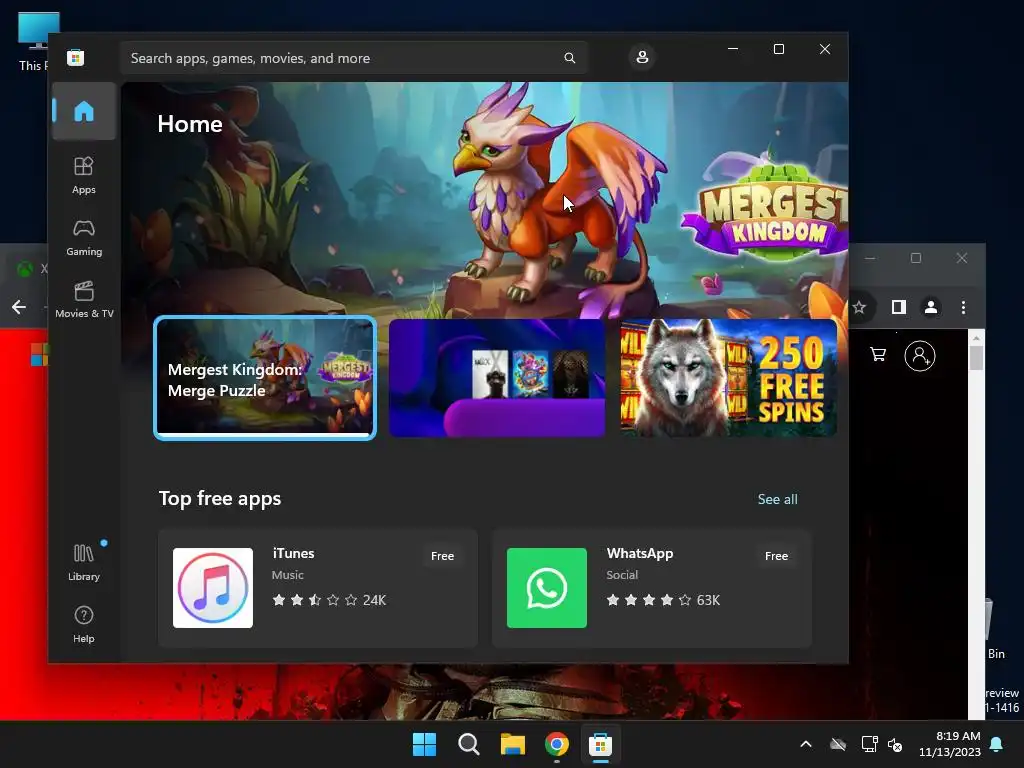Viewport: 1024px width, 768px height.
Task: Toggle the side panel in browser window
Action: (x=899, y=307)
